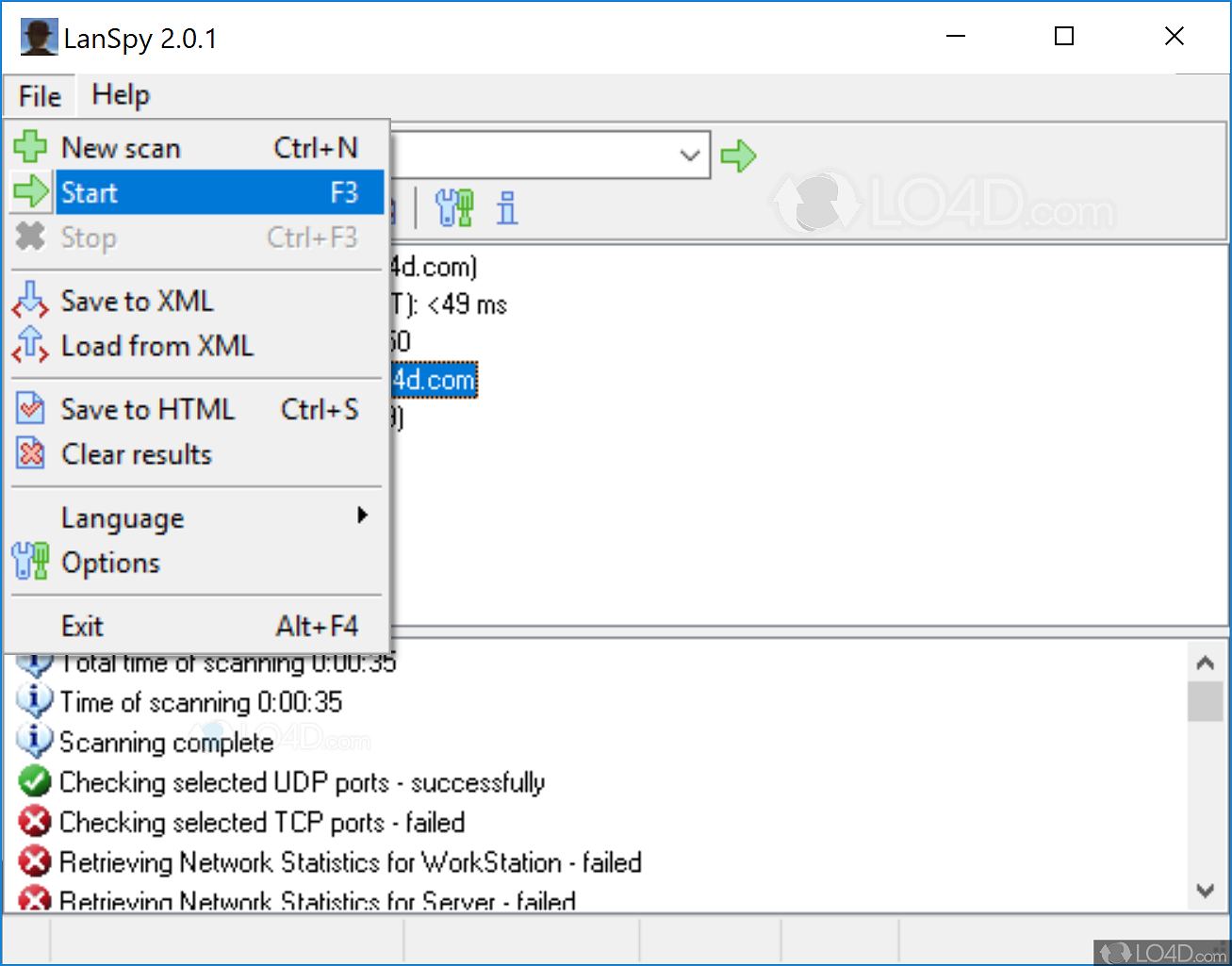Screen dimensions: 1232x966
Task: Maximize the LanSpy window
Action: pyautogui.click(x=1064, y=37)
